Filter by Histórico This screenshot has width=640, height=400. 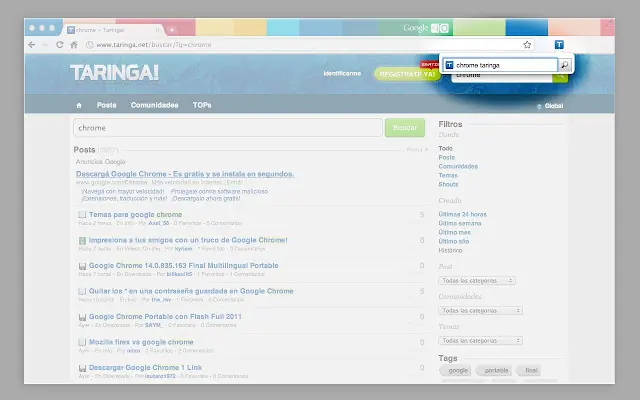(450, 250)
